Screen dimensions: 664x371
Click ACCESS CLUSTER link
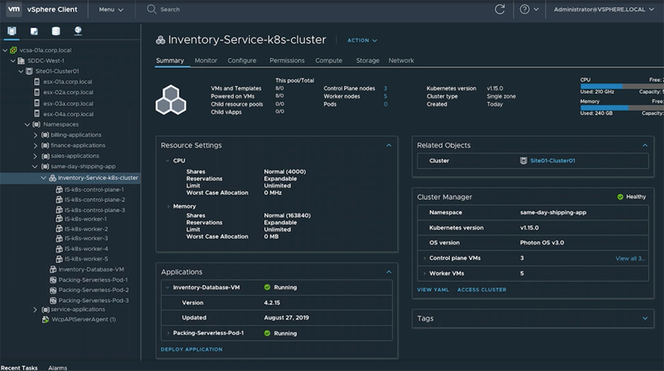tap(481, 290)
